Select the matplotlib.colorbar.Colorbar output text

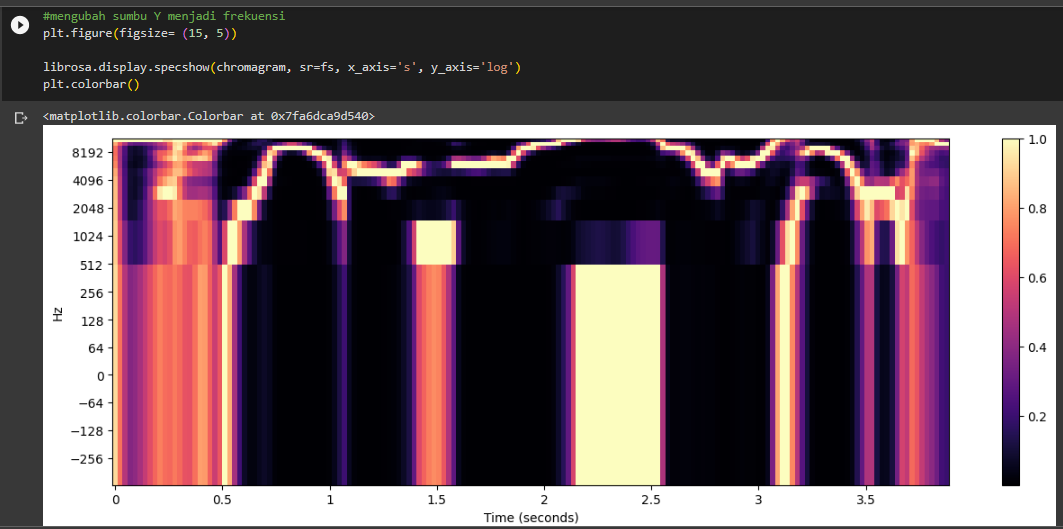point(209,116)
